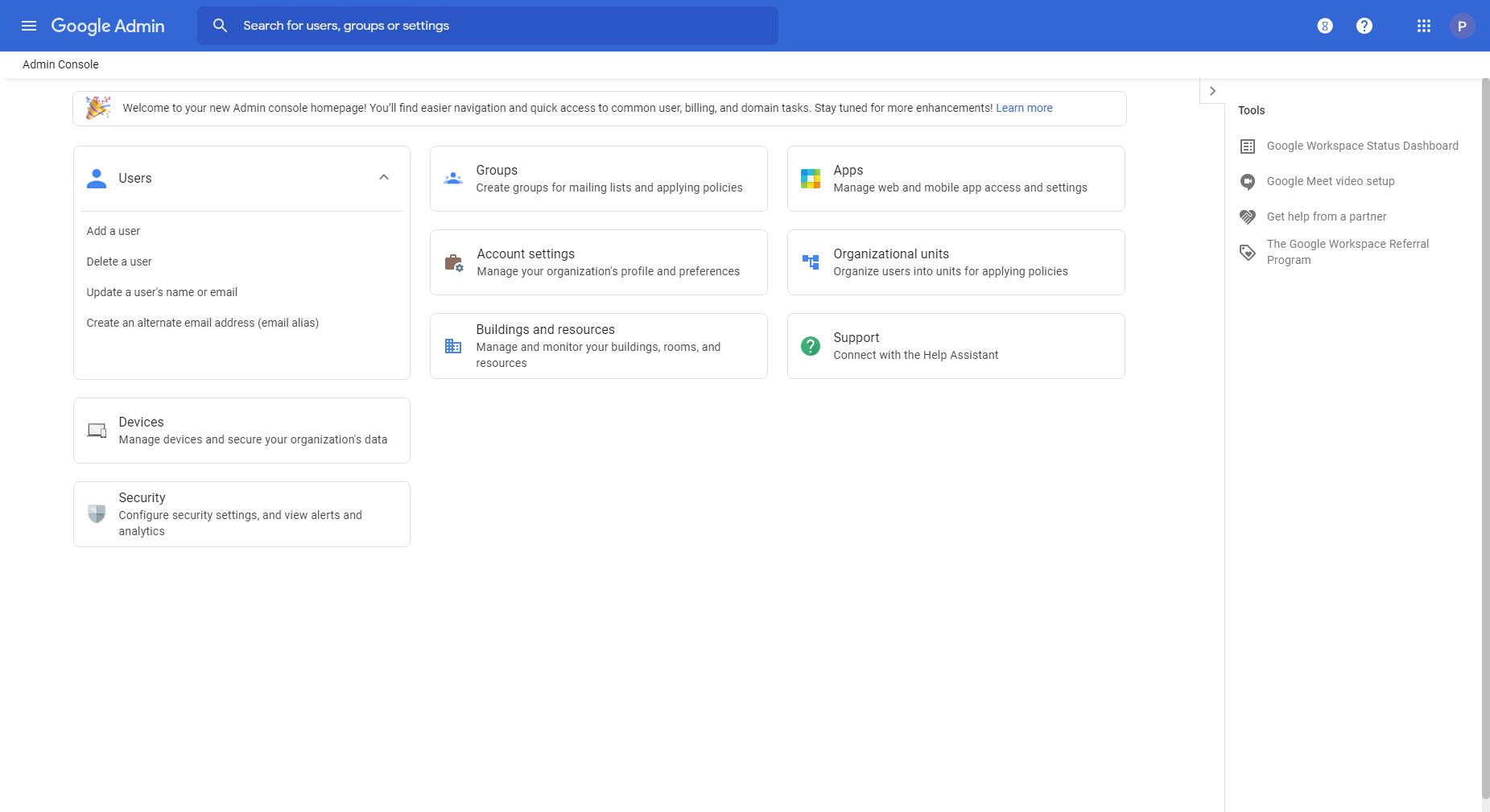Image resolution: width=1490 pixels, height=812 pixels.
Task: Open the Help question mark icon
Action: pos(1364,26)
